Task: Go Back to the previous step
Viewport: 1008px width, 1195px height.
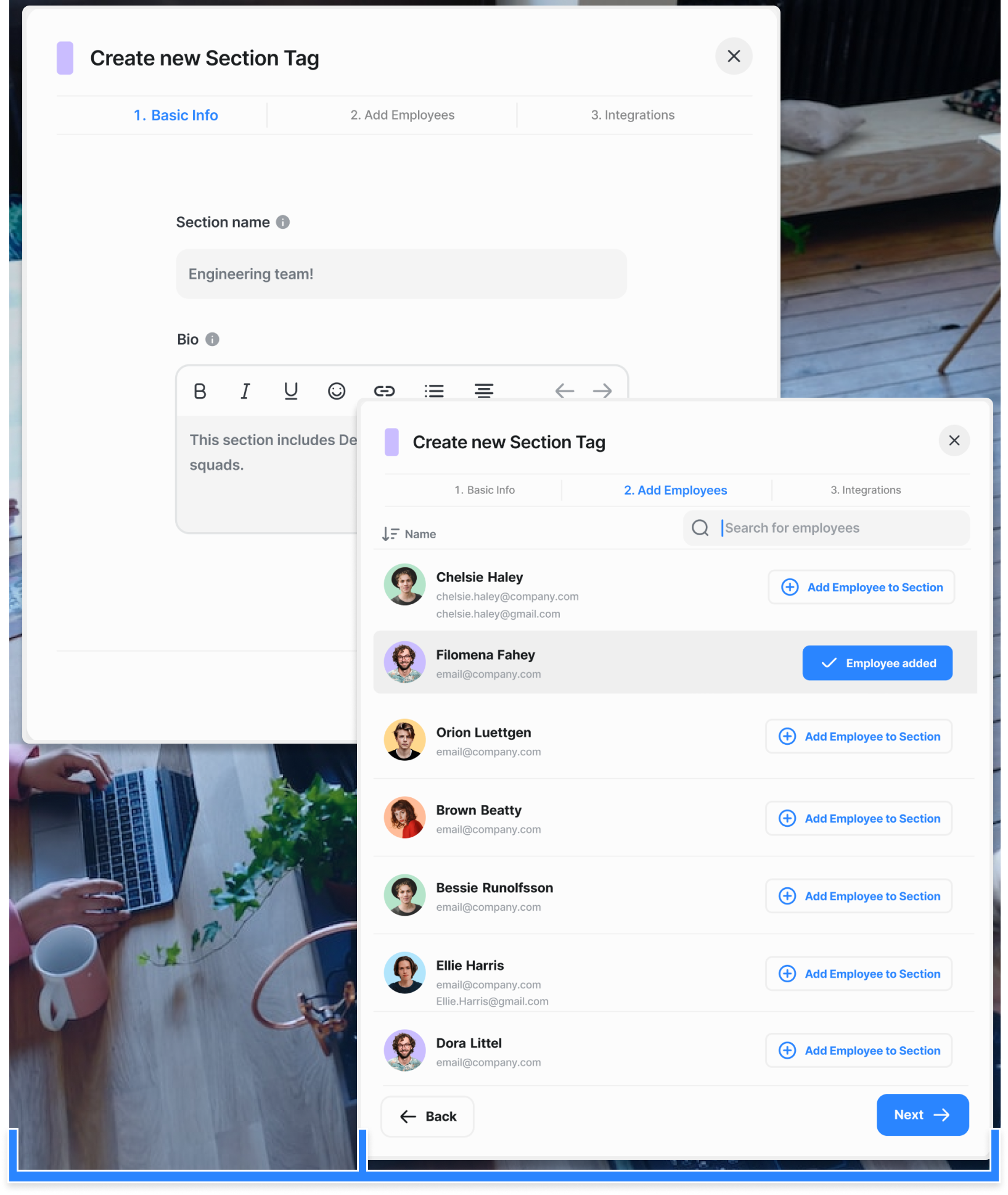Action: [427, 1116]
